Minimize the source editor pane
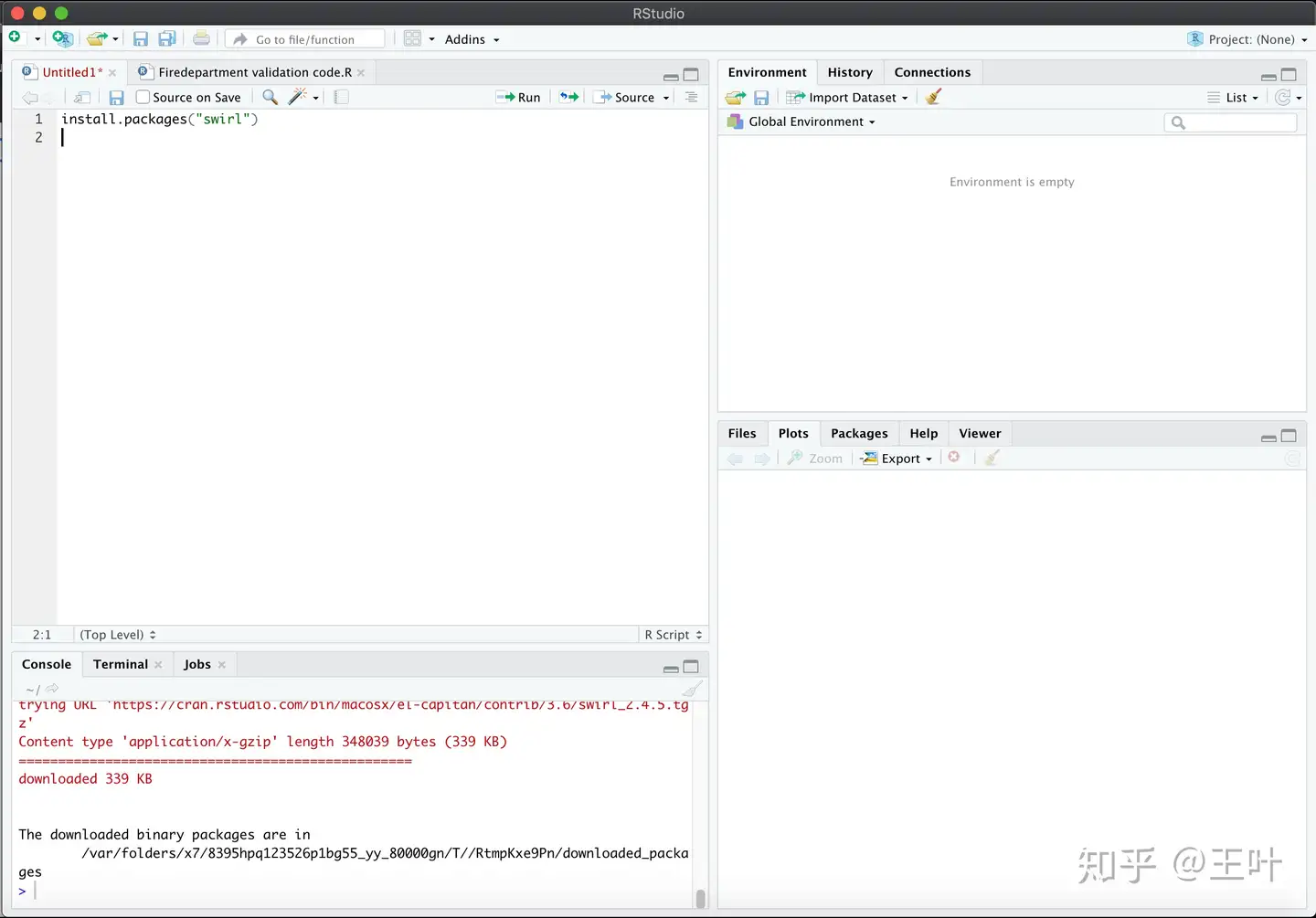The height and width of the screenshot is (918, 1316). (671, 76)
